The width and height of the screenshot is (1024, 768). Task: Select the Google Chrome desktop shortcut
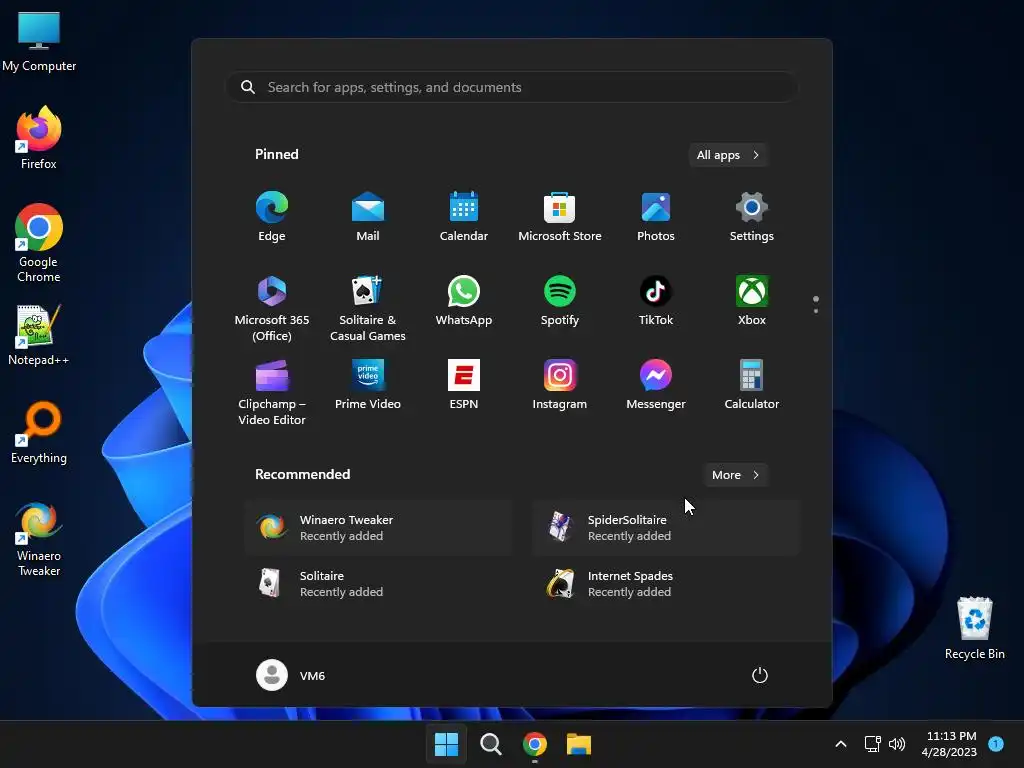click(39, 242)
